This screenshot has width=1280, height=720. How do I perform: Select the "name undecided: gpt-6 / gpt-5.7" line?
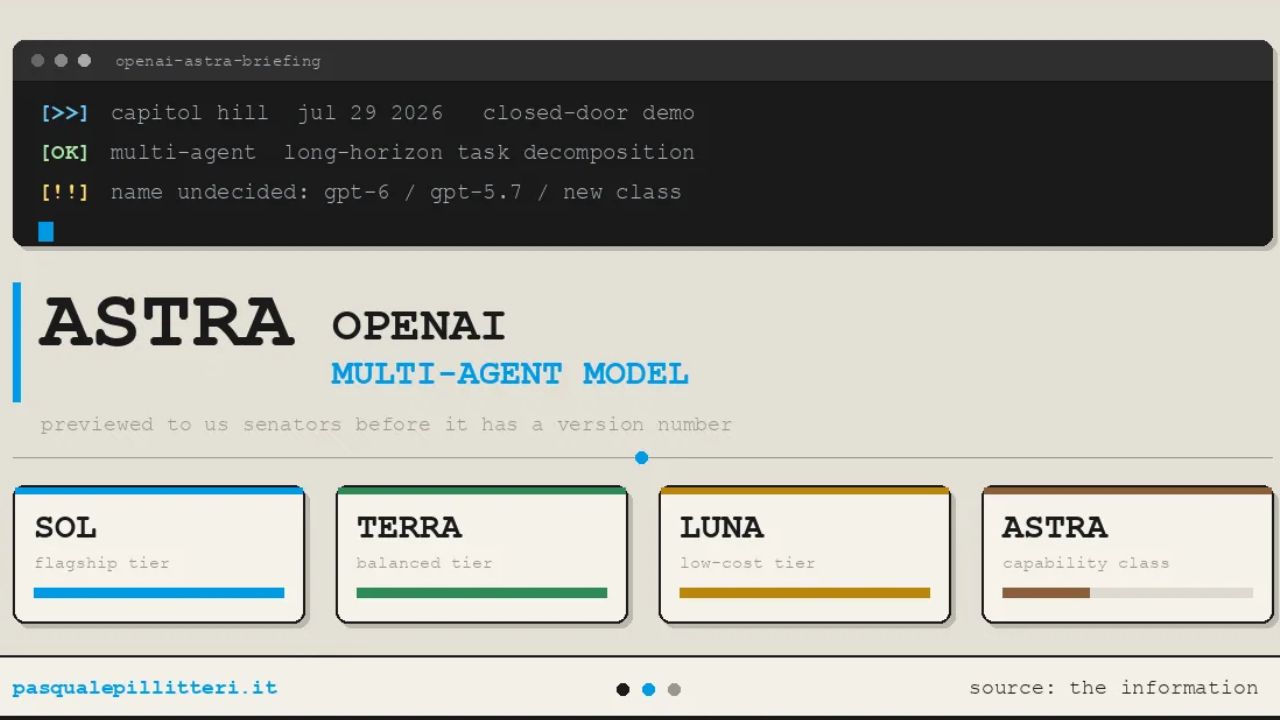396,192
